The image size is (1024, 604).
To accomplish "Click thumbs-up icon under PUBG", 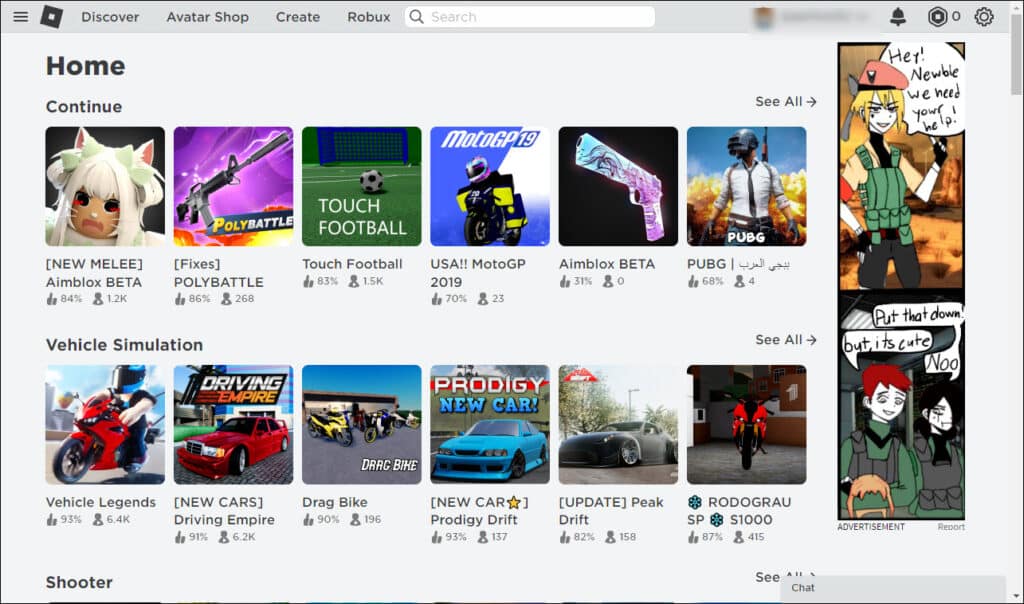I will coord(694,281).
